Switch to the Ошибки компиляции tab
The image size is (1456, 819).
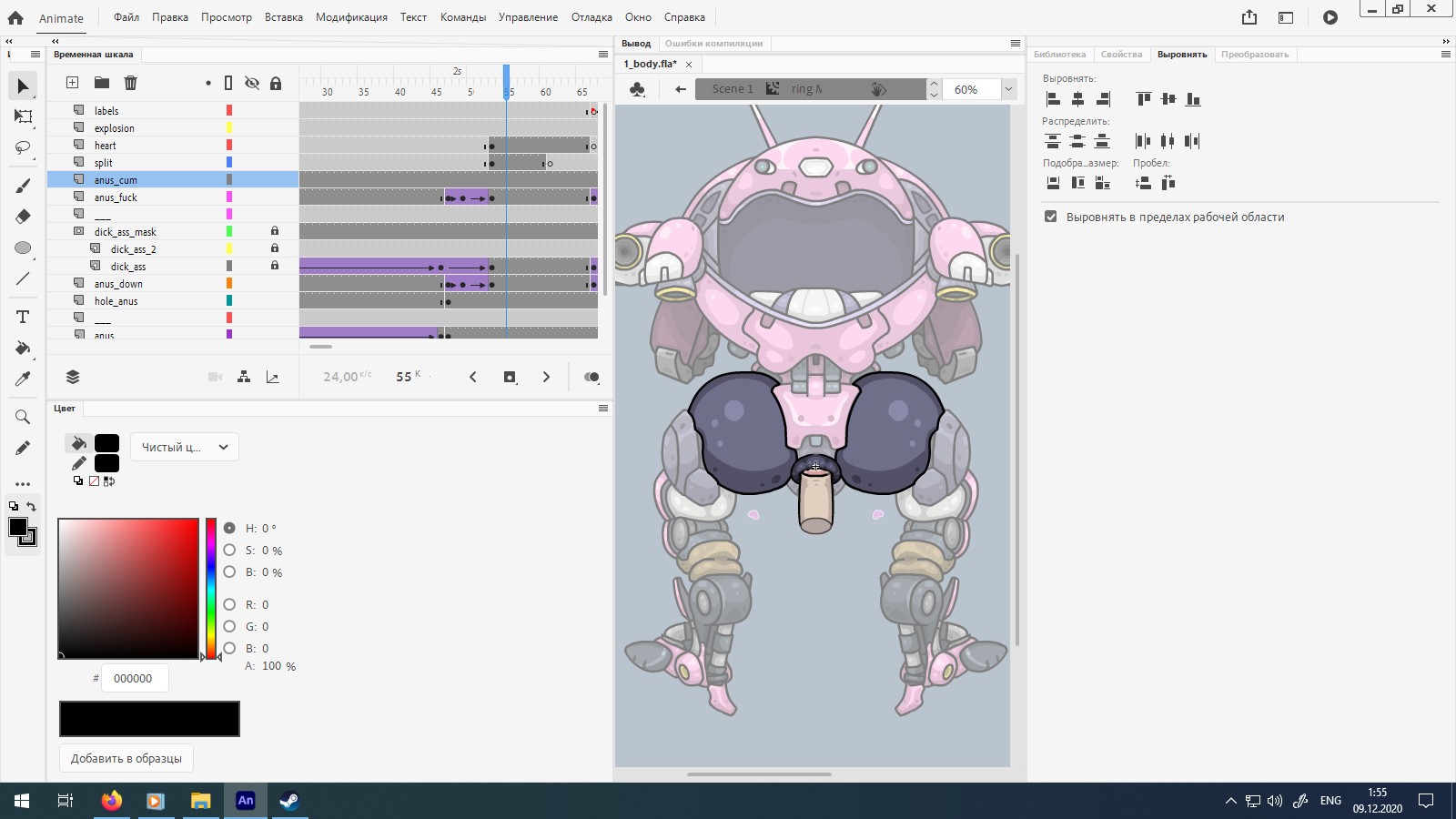pyautogui.click(x=714, y=44)
